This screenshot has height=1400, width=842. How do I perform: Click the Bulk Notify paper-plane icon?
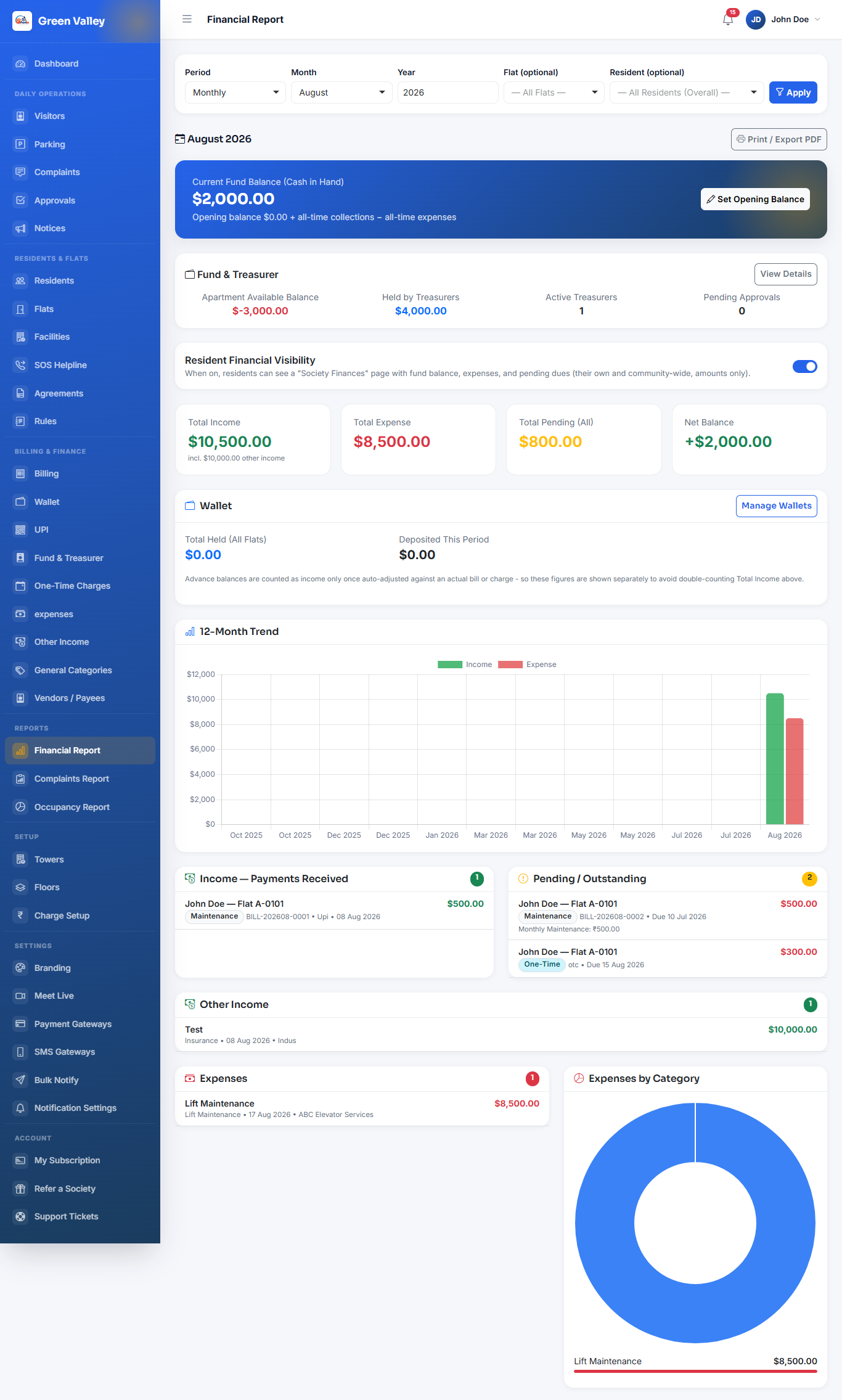(20, 1080)
